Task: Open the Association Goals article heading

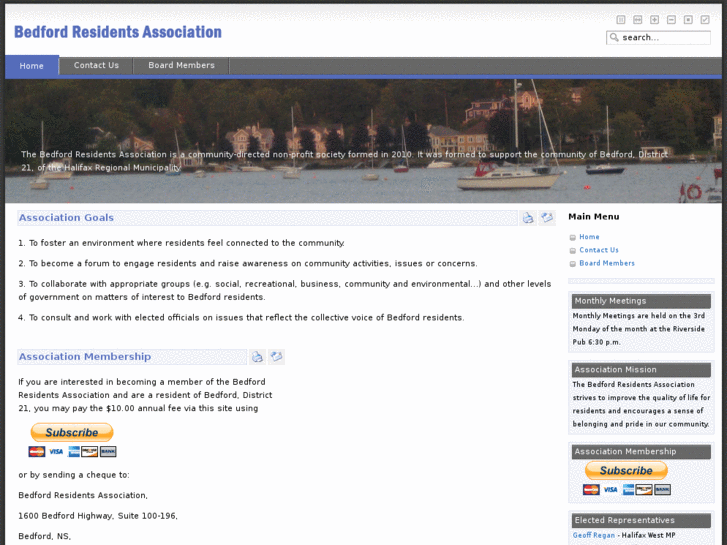Action: pos(66,218)
